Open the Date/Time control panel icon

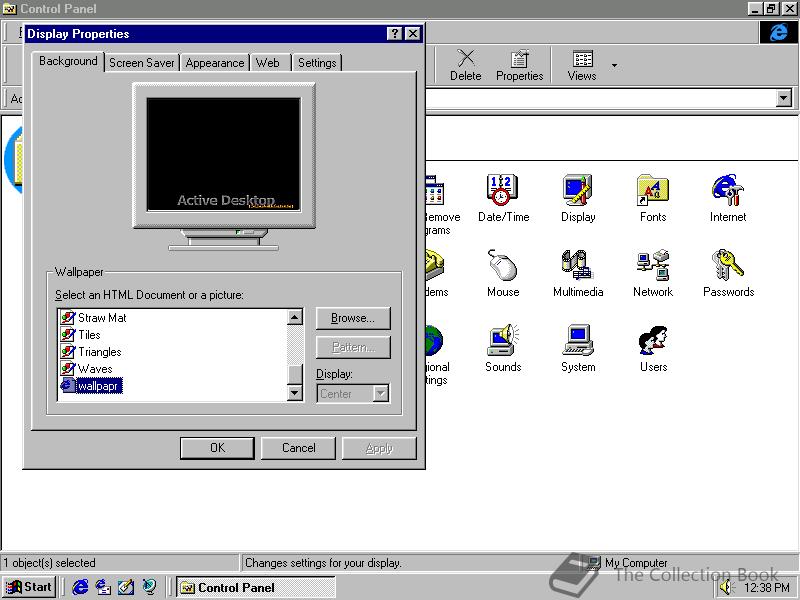pos(503,198)
